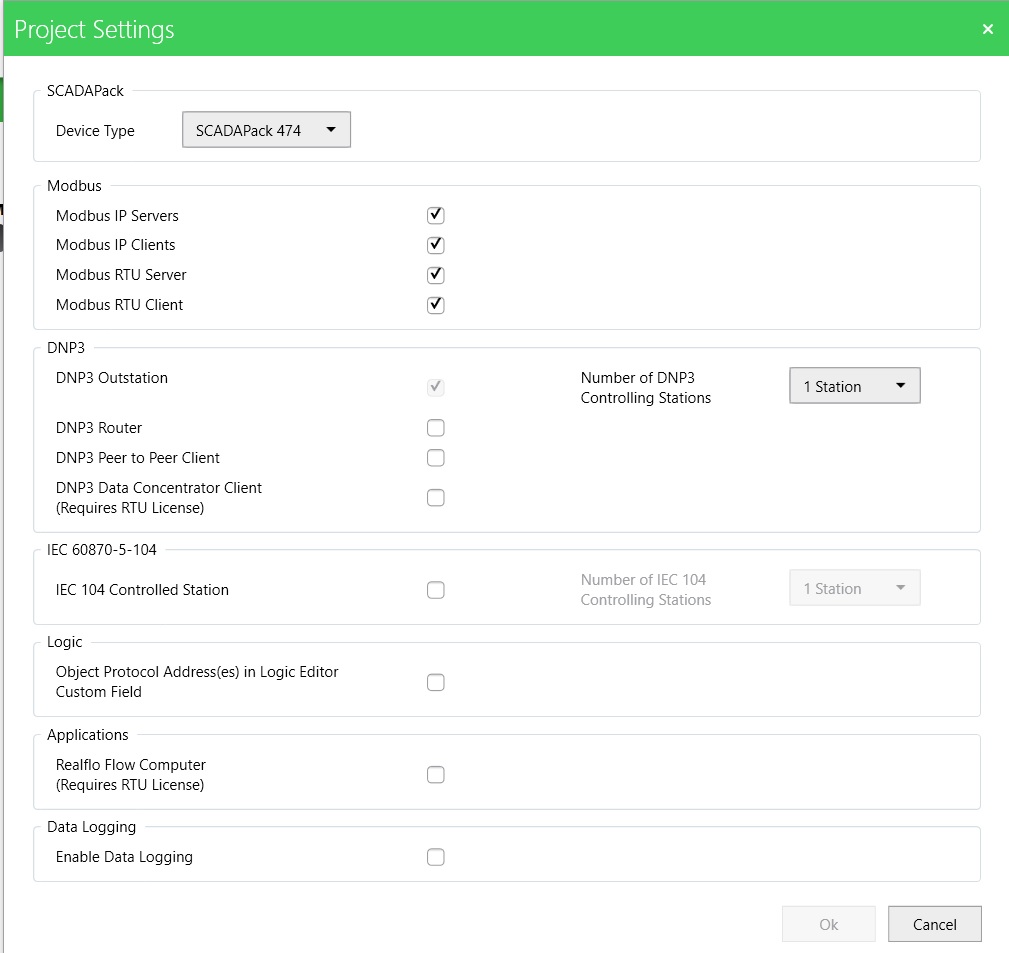Click the IEC 104 Controlled Station label
This screenshot has width=1009, height=953.
(142, 590)
